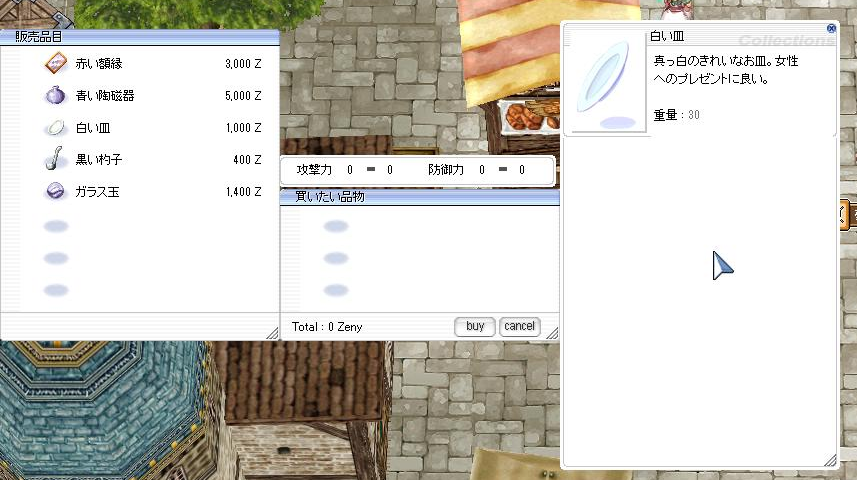
Task: Click the 防御力 defense stat label
Action: [x=446, y=170]
